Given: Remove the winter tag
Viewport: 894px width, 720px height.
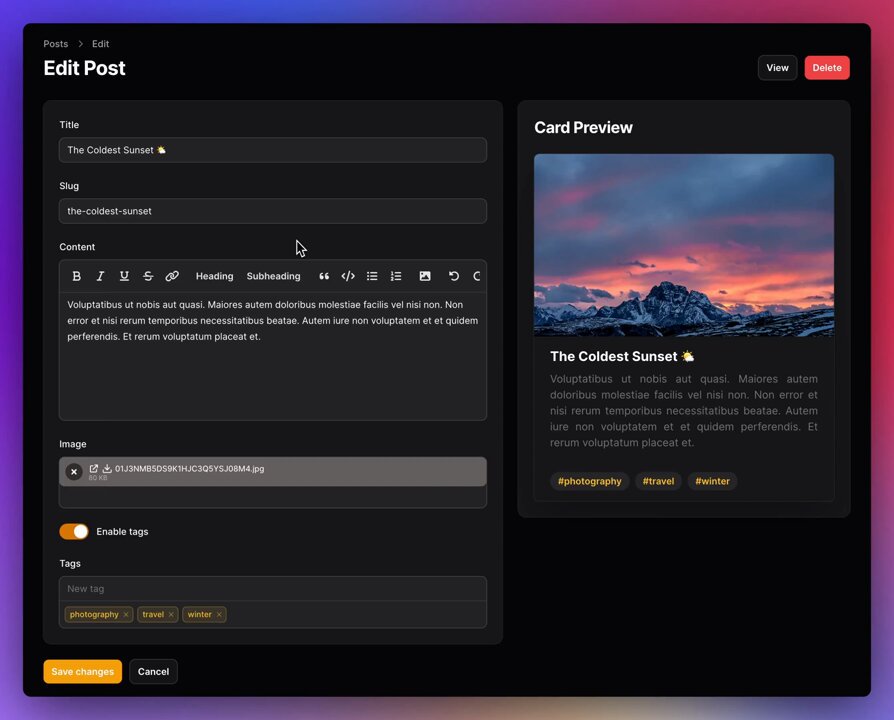Looking at the screenshot, I should click(219, 615).
